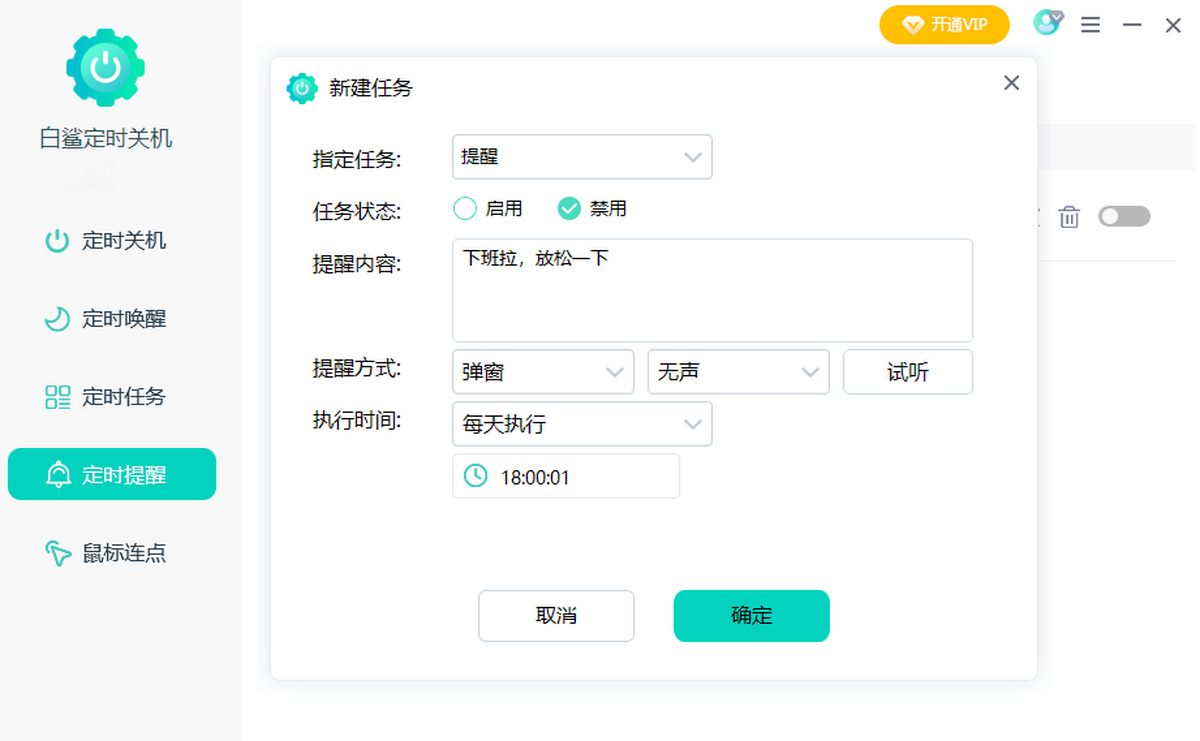Select the 启用 radio button
Screen dimensions: 1200x741
[465, 208]
